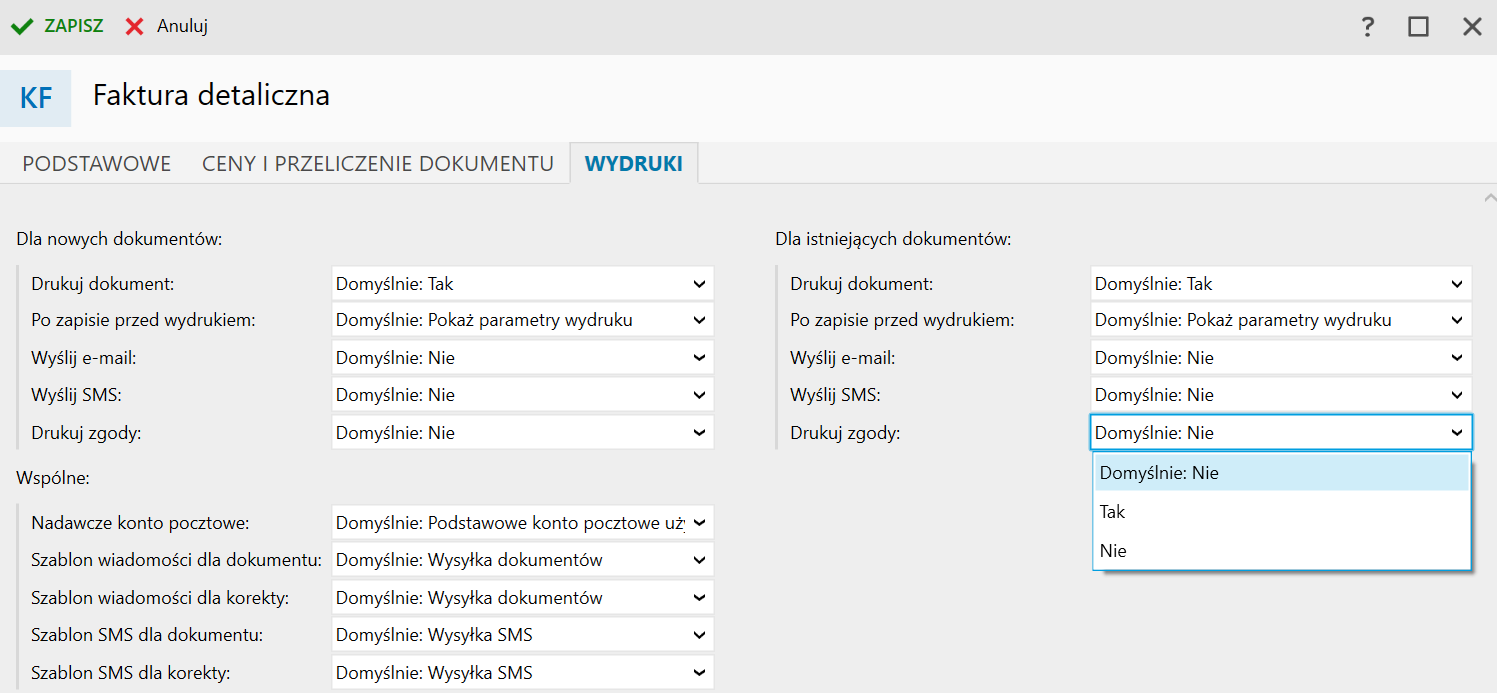
Task: Click the KF document type badge
Action: pyautogui.click(x=36, y=98)
